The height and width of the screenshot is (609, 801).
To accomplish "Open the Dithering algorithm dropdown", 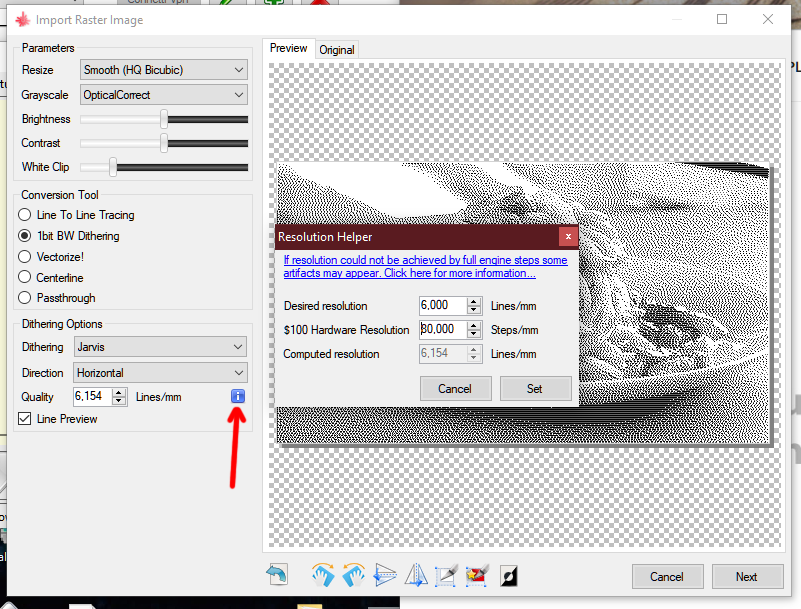I will coord(160,347).
